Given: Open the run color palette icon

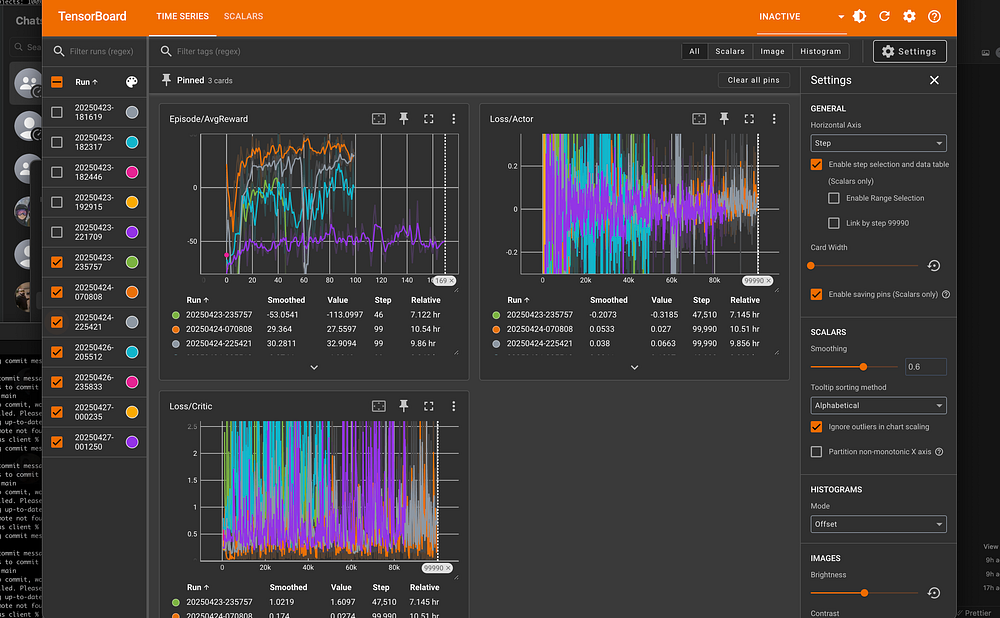Looking at the screenshot, I should (132, 82).
